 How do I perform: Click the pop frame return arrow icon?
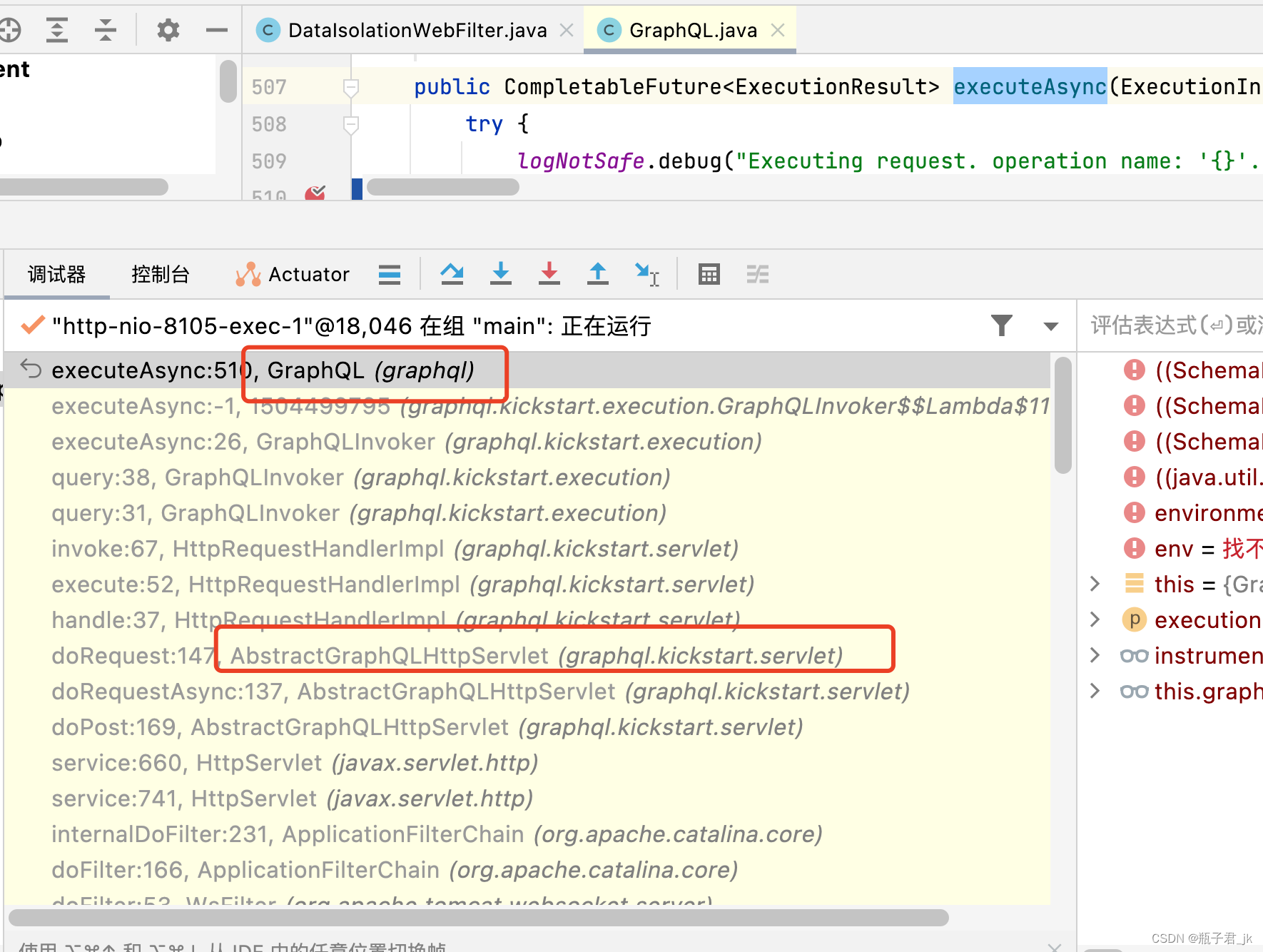pyautogui.click(x=31, y=369)
